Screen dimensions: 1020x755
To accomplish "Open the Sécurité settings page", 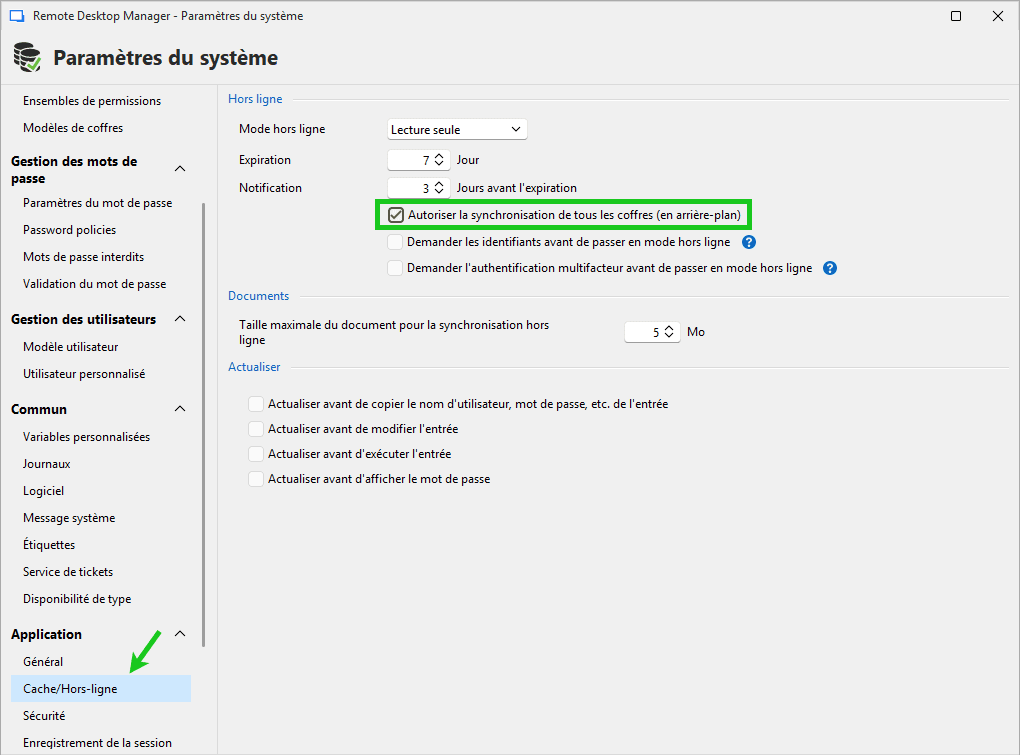I will (x=44, y=715).
